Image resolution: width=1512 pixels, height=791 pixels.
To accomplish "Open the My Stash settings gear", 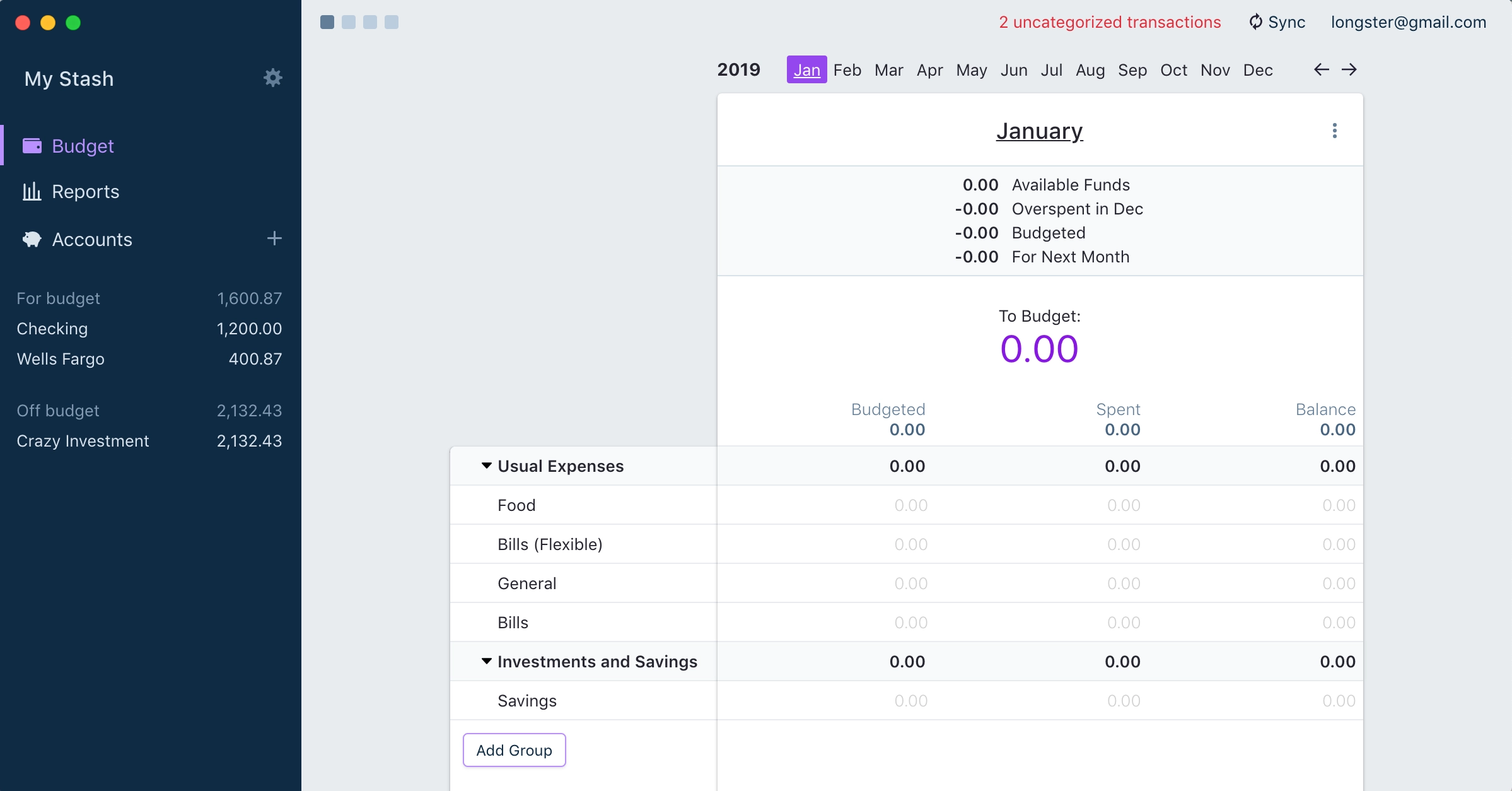I will pos(272,78).
